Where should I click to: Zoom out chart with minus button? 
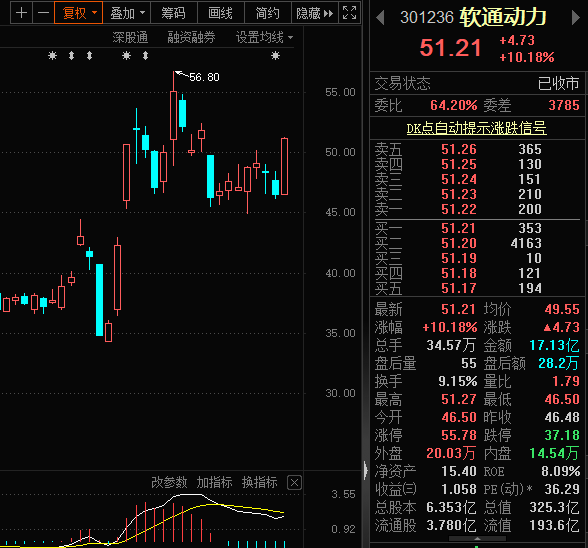tap(44, 13)
